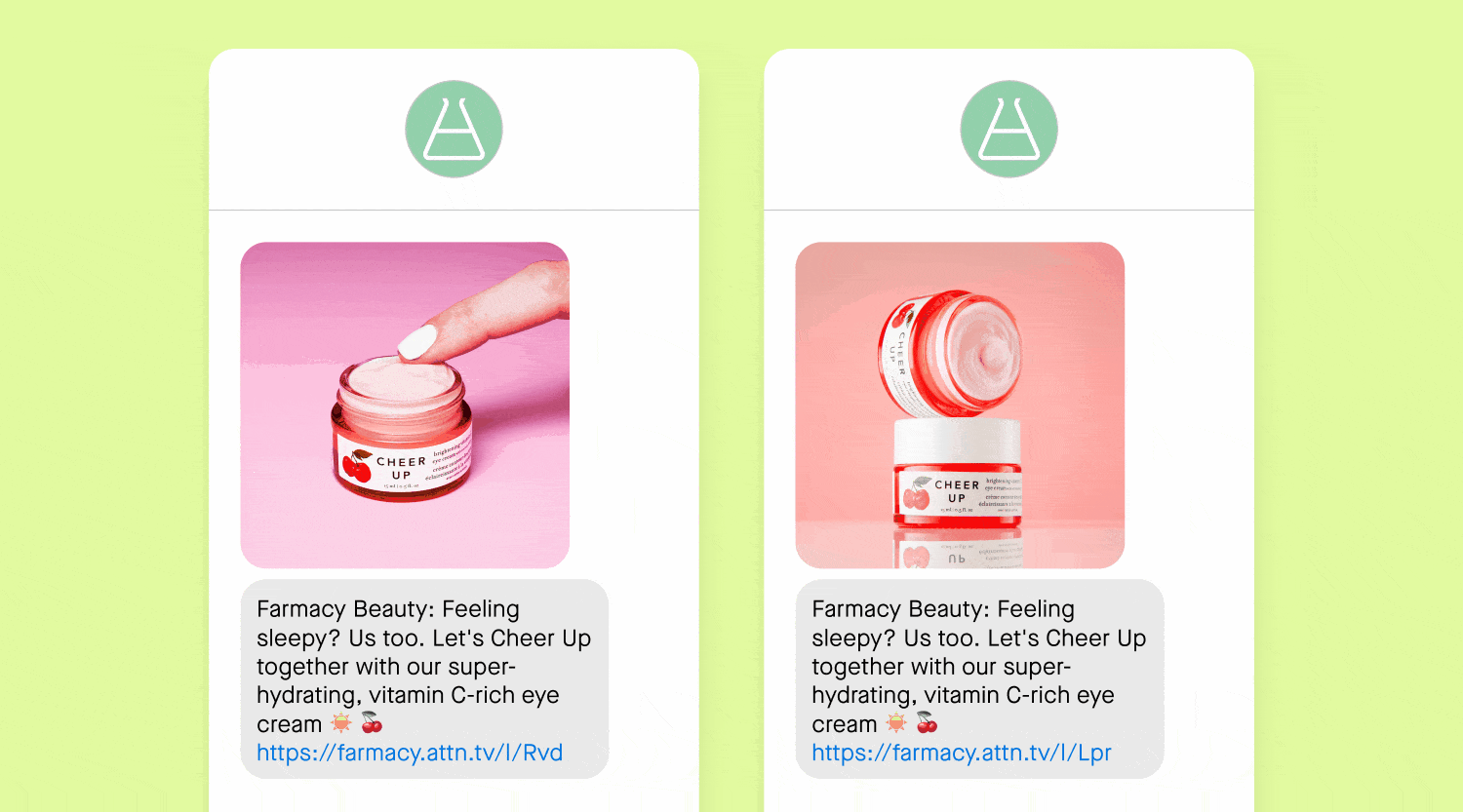The height and width of the screenshot is (812, 1463).
Task: Click the white fingernail in the left photo
Action: 417,342
